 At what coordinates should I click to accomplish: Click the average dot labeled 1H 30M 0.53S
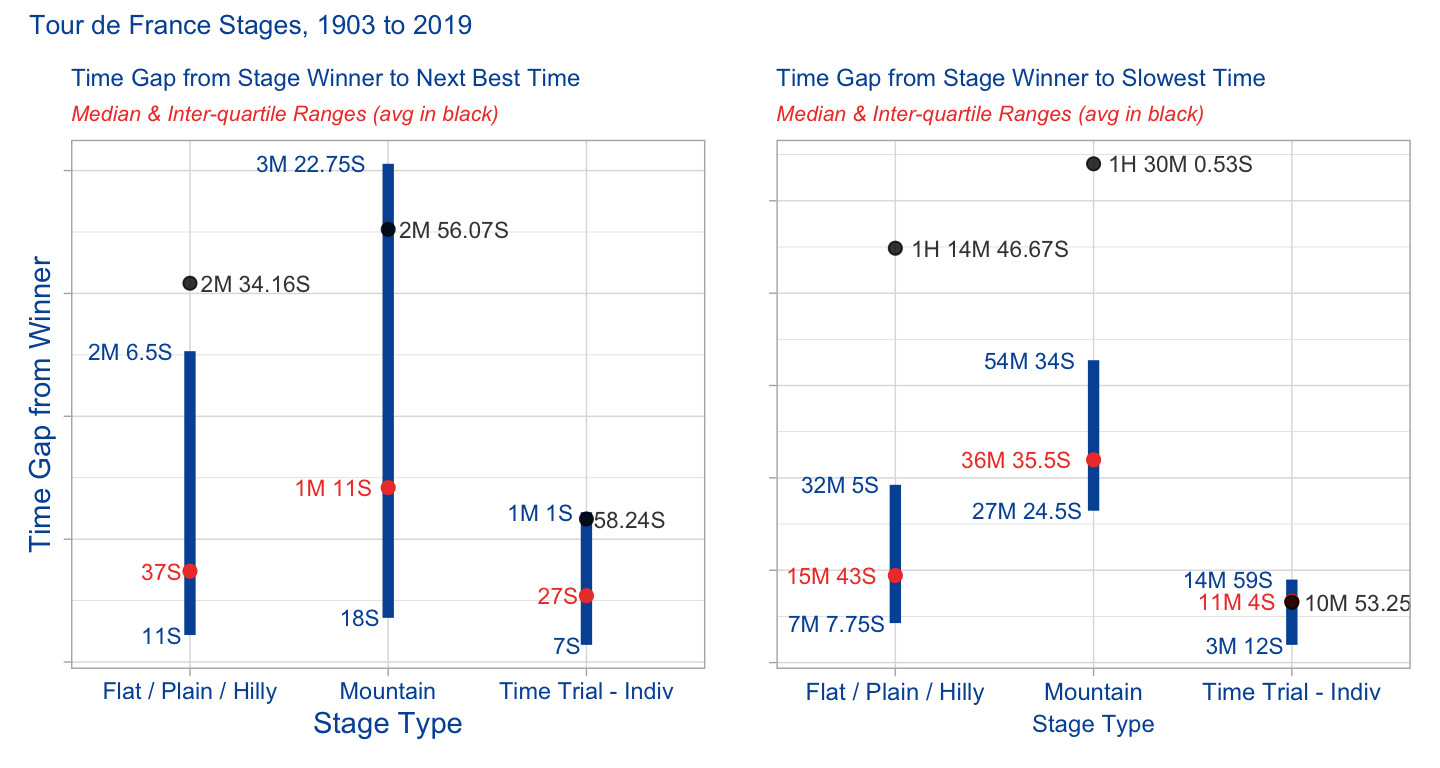1093,164
